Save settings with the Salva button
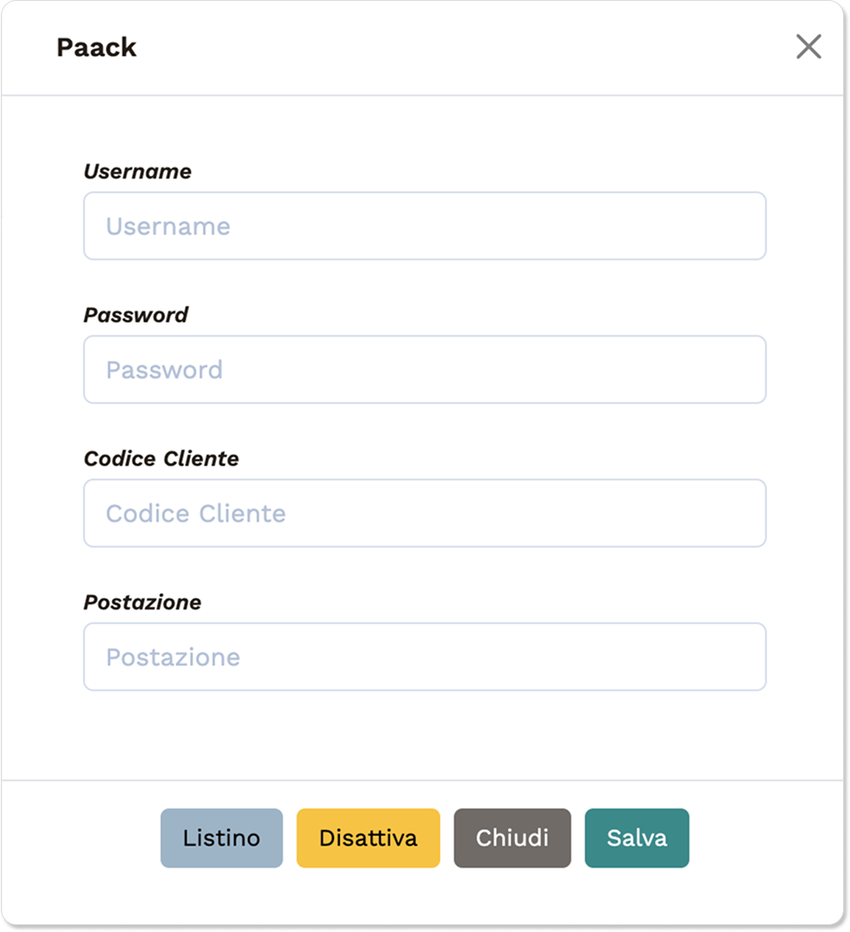Viewport: 850px width, 932px height. (636, 838)
